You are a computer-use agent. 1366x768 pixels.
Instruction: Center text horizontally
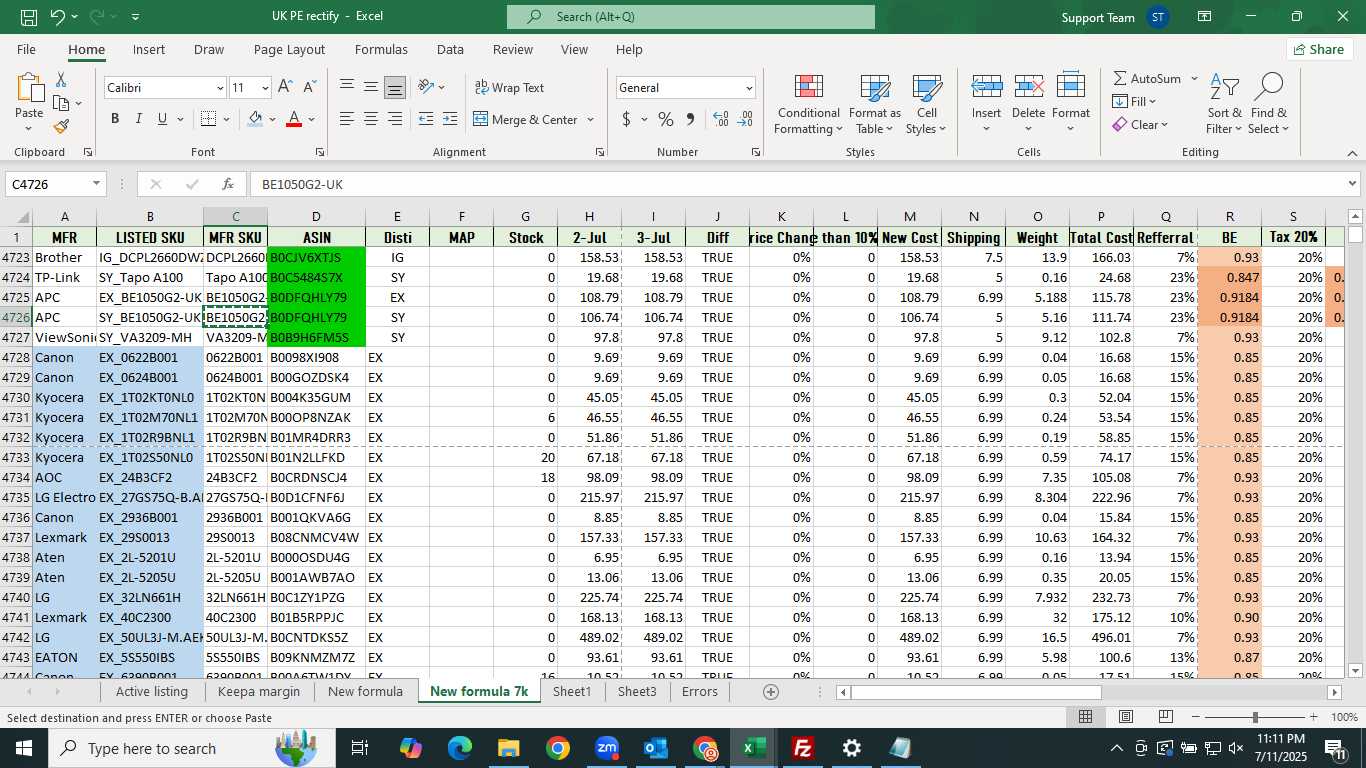coord(371,119)
